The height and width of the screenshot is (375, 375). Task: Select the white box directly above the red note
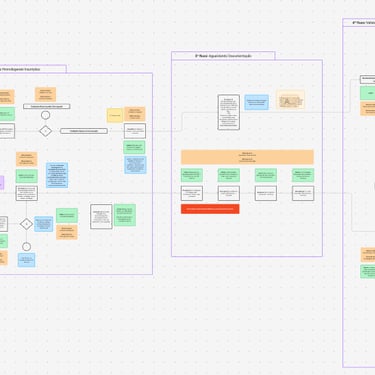(x=192, y=193)
